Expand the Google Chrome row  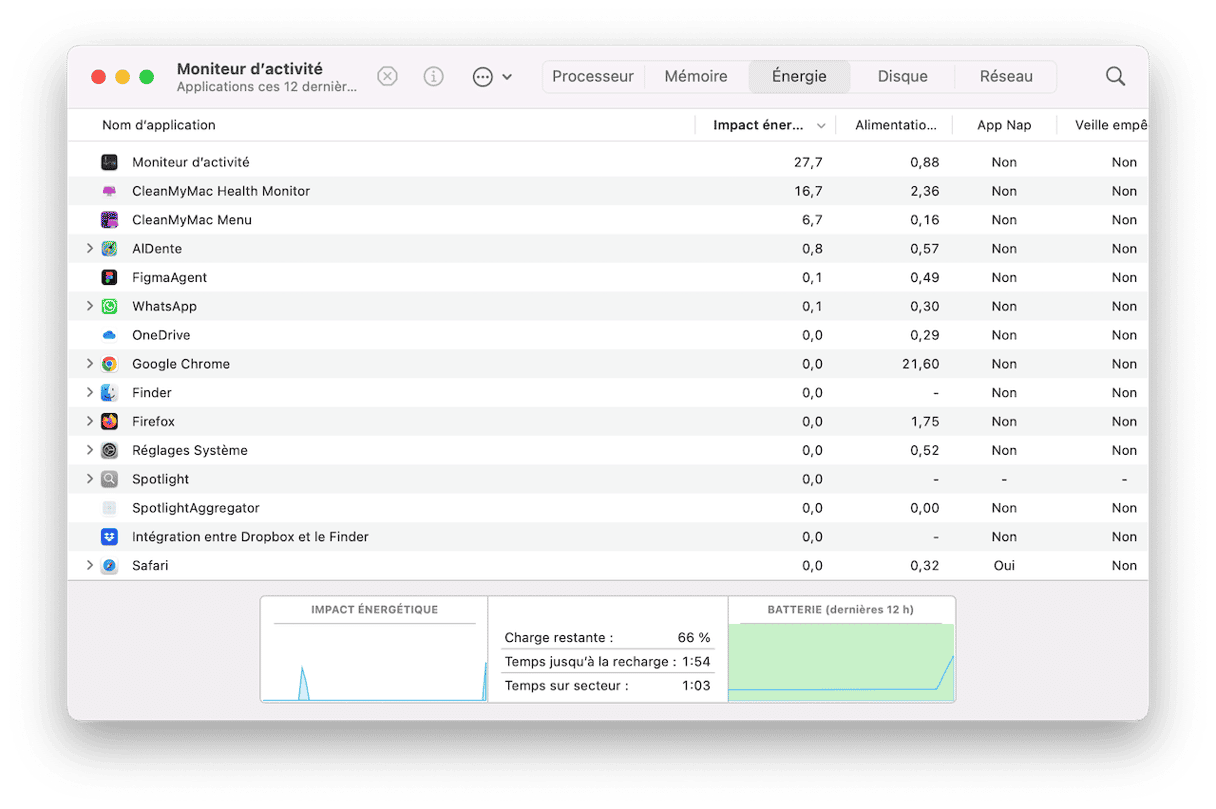(x=89, y=364)
